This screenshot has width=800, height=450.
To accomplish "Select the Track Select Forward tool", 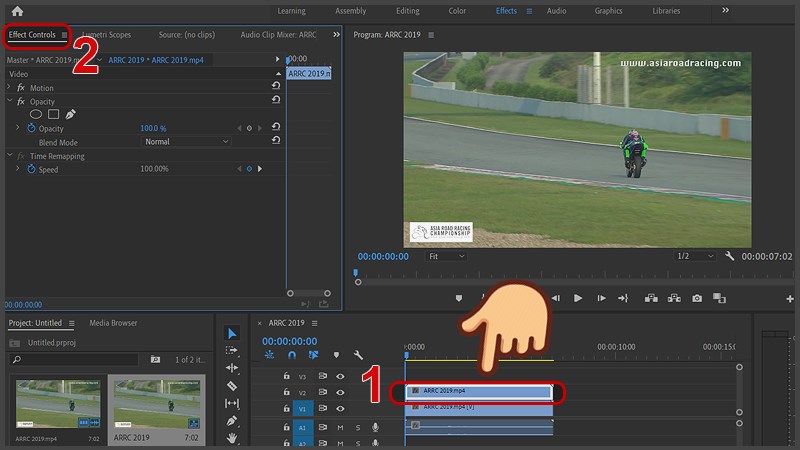I will (x=232, y=351).
